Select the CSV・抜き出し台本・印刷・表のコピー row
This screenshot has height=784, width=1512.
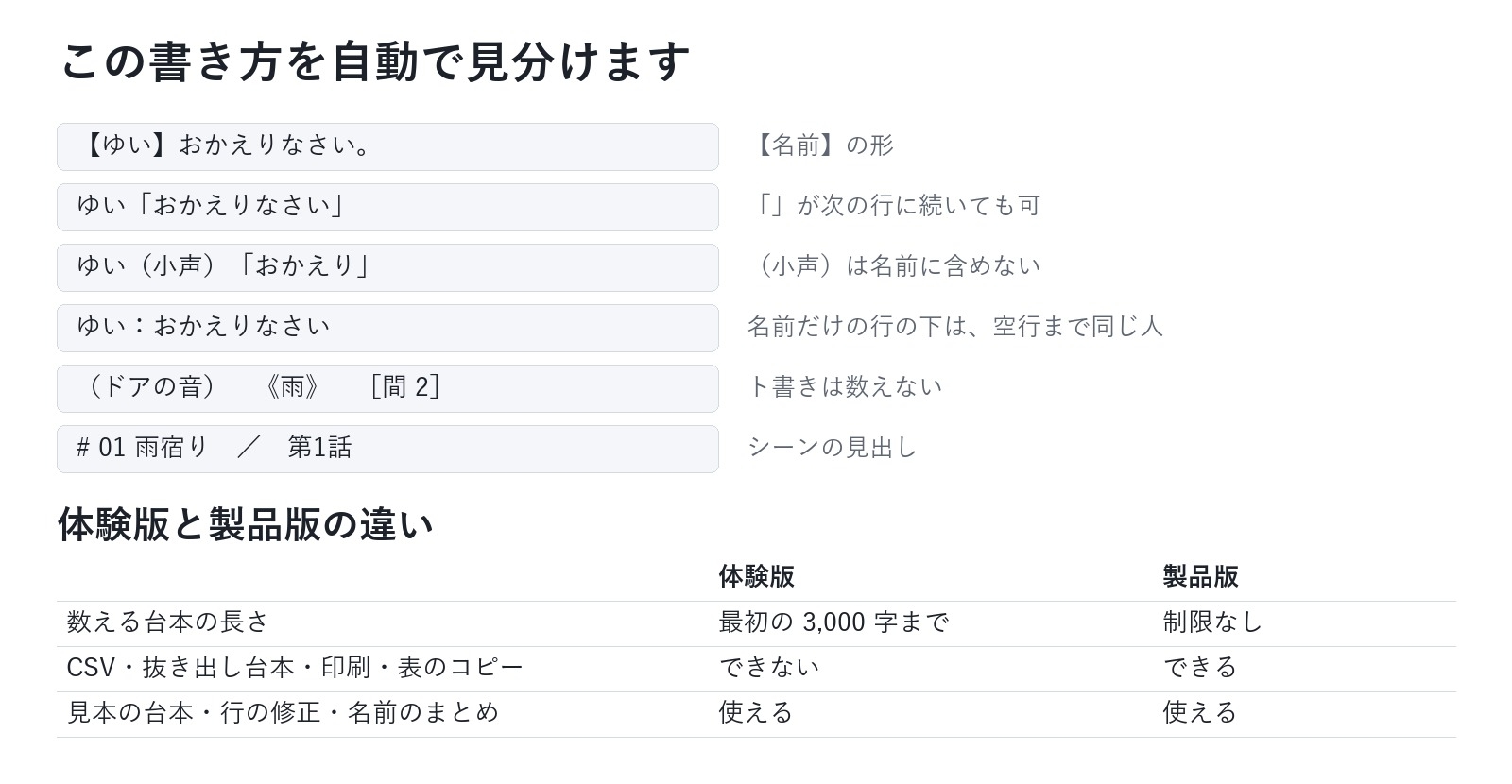click(757, 669)
